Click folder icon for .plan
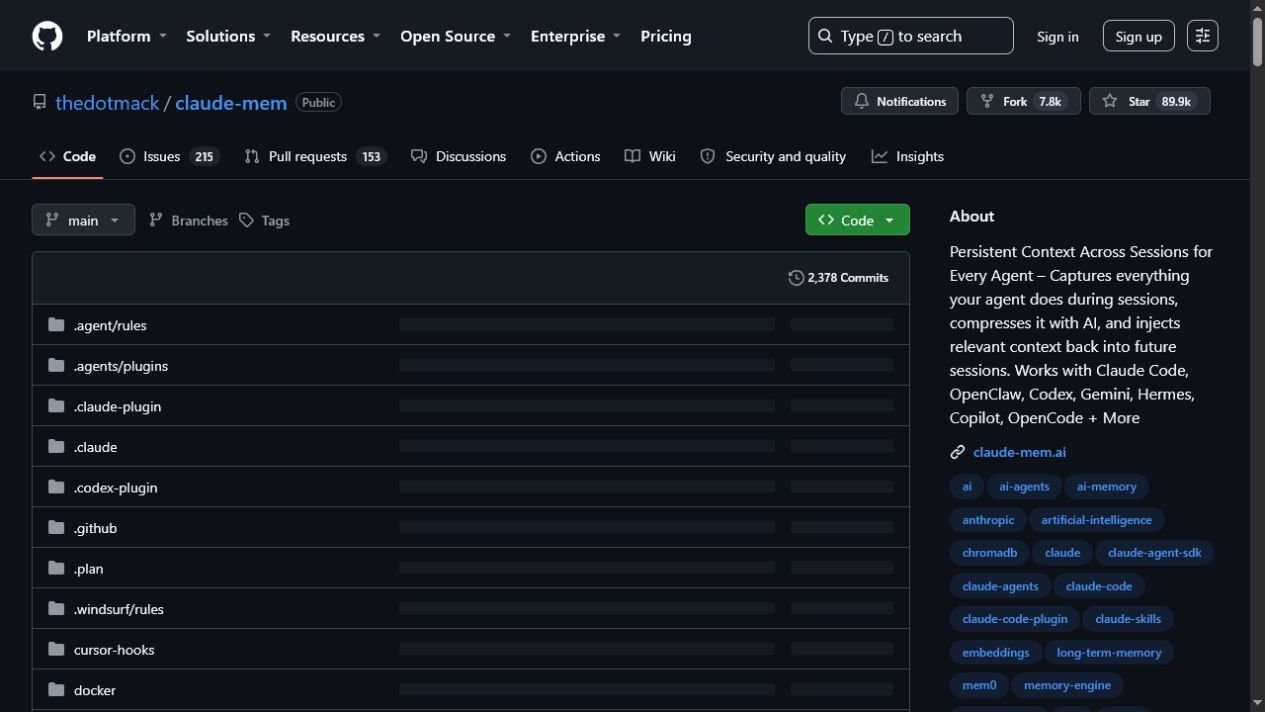This screenshot has height=712, width=1265. coord(56,568)
